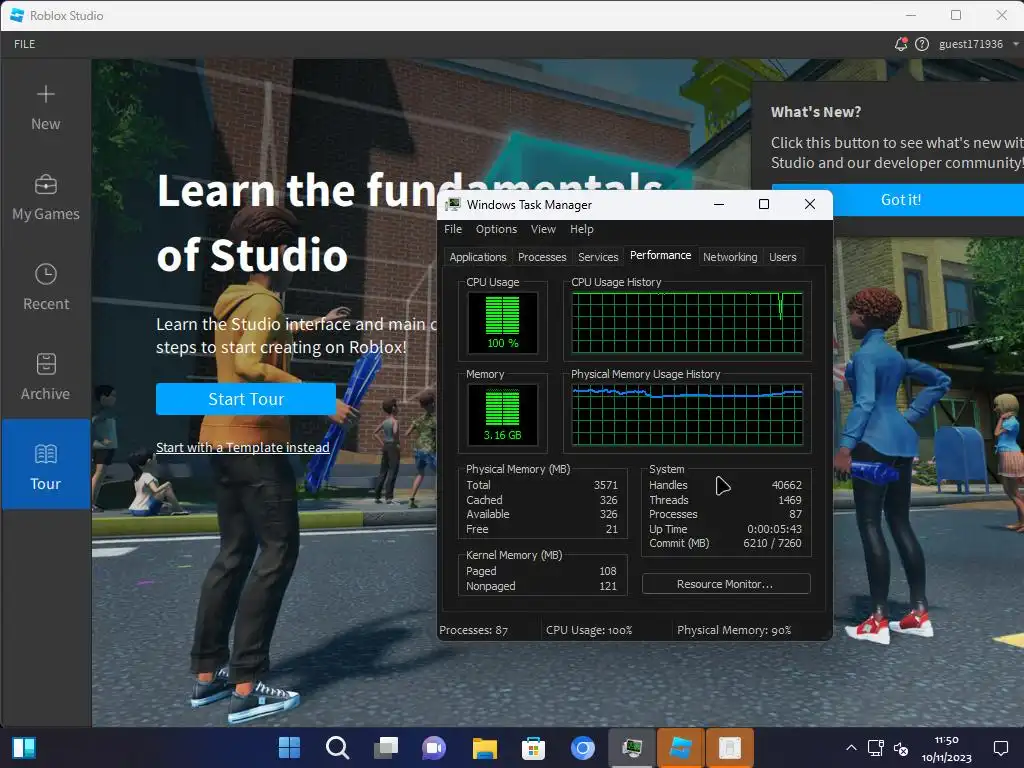Screen dimensions: 1024x768
Task: Click the CPU Usage 100% meter
Action: [x=502, y=323]
